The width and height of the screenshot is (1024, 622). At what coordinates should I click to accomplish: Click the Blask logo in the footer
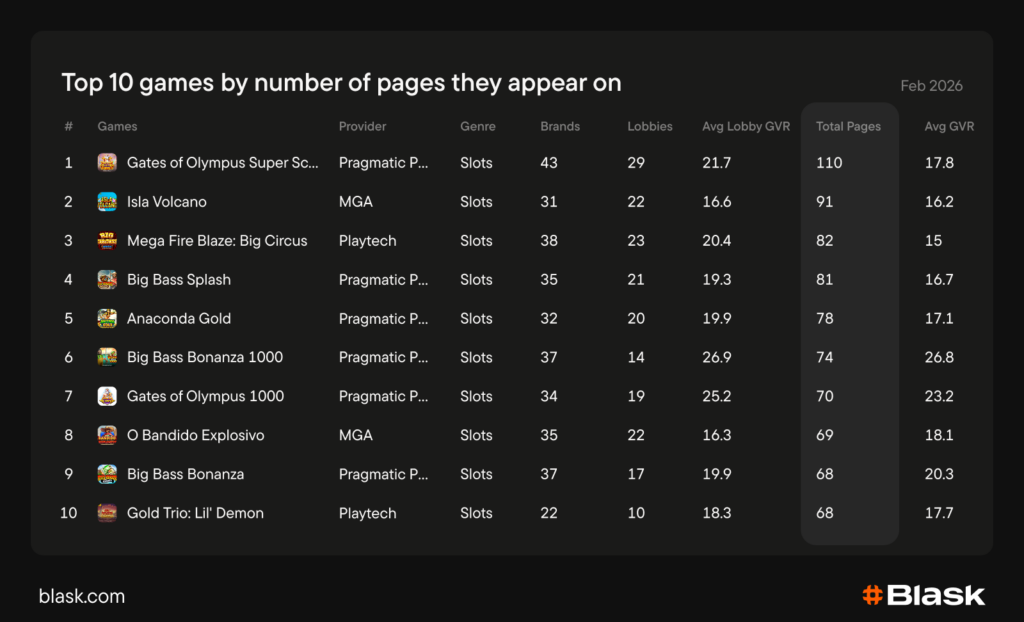click(x=923, y=596)
